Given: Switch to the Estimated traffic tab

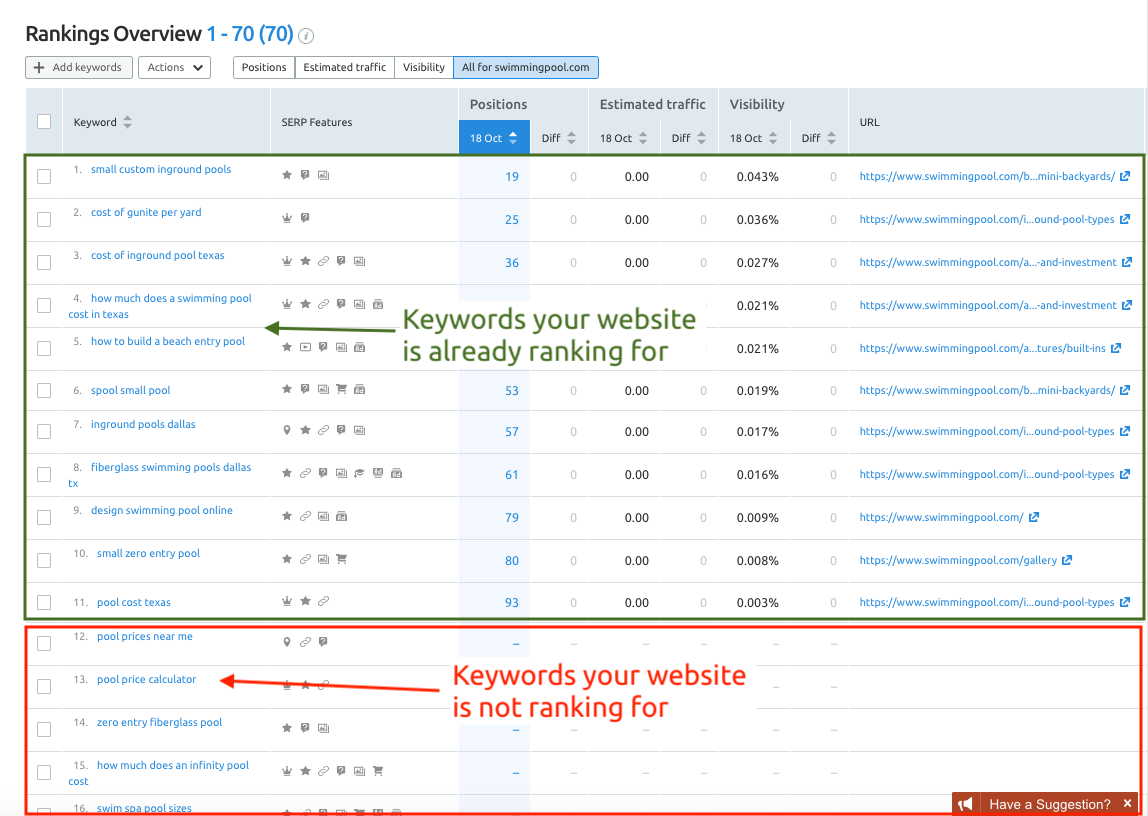Looking at the screenshot, I should (344, 67).
